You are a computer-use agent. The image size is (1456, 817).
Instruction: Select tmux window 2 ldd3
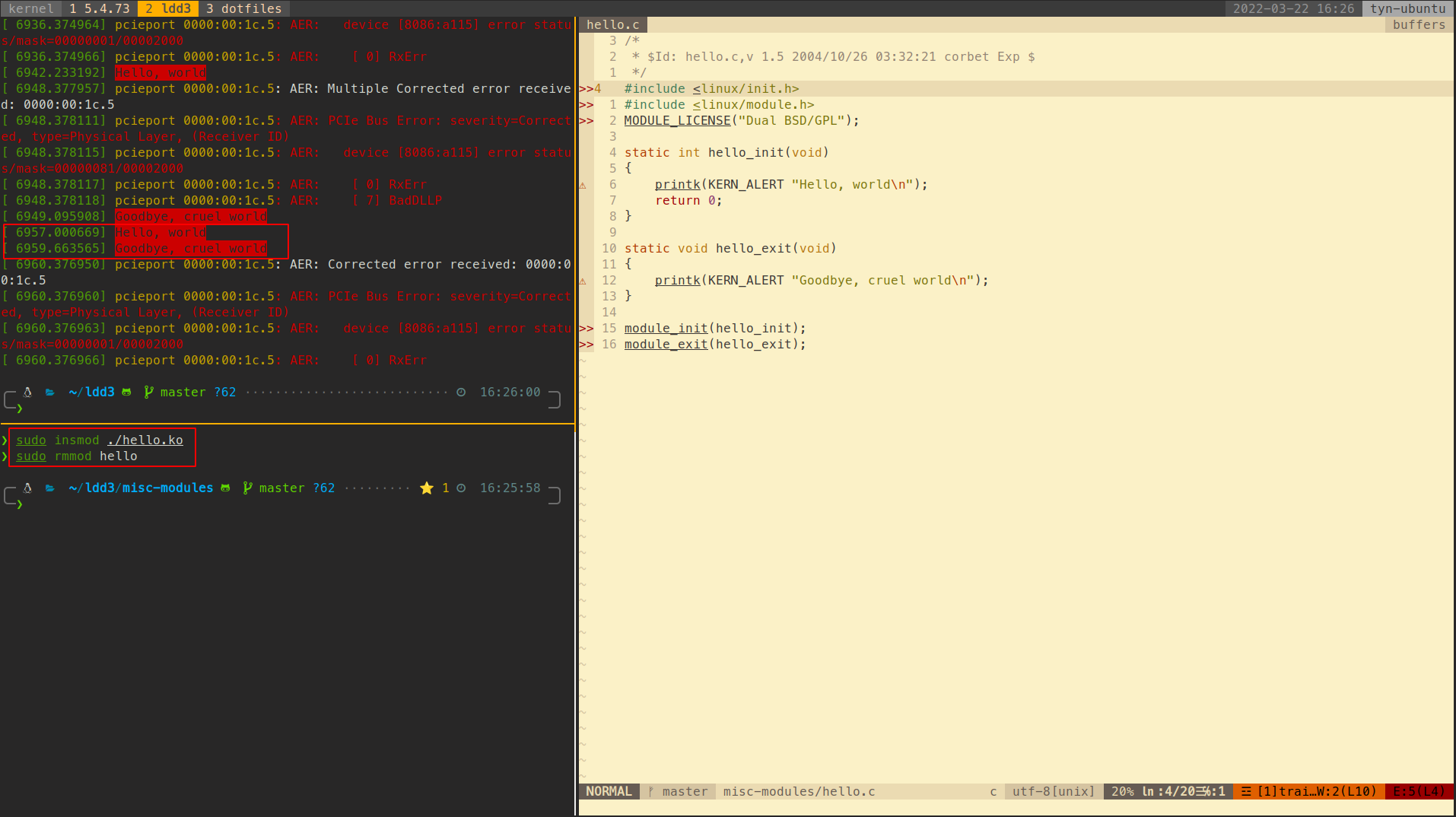[x=168, y=8]
